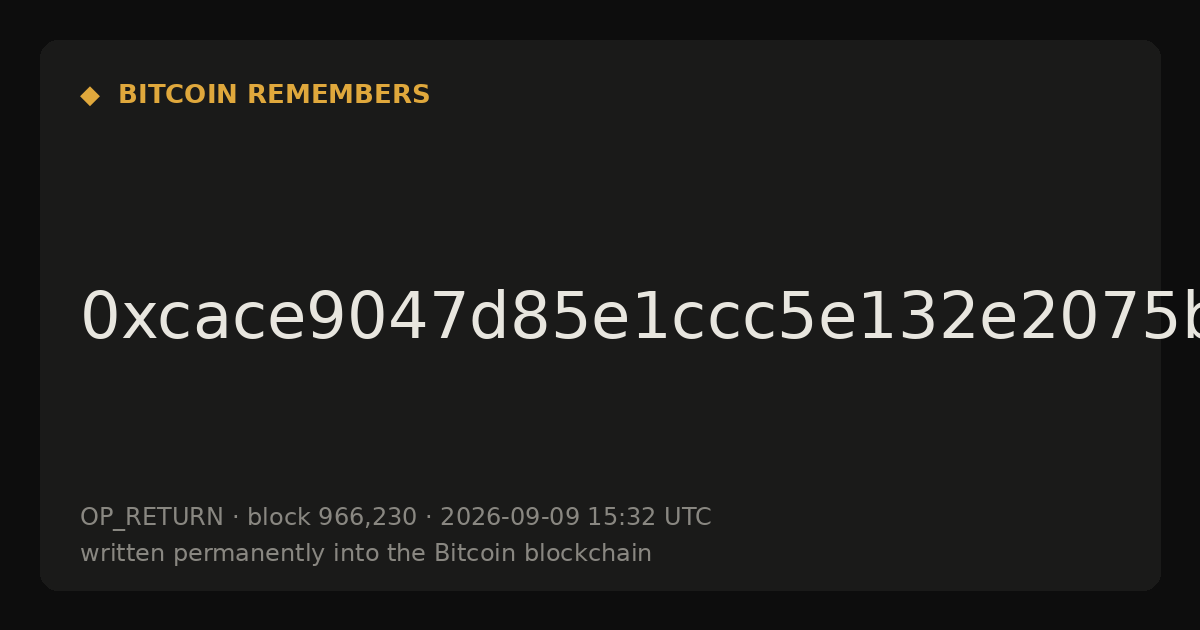Click the dot separator after OP_RETURN

pyautogui.click(x=235, y=518)
